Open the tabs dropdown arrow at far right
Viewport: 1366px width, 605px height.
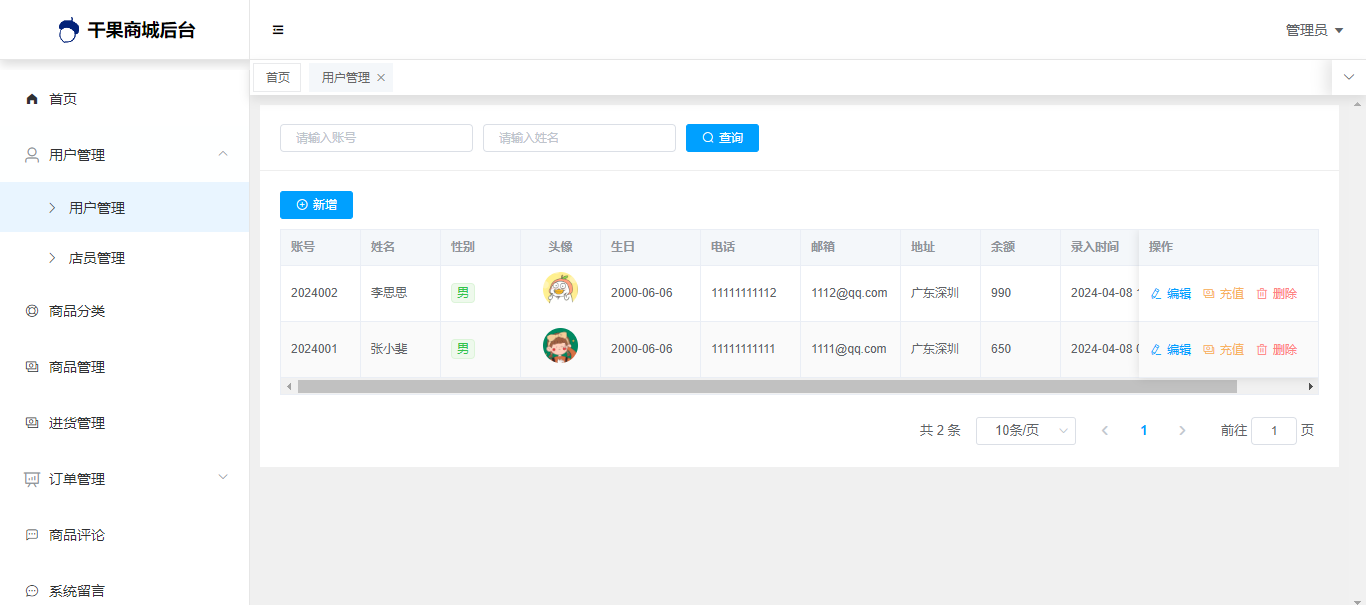point(1348,77)
